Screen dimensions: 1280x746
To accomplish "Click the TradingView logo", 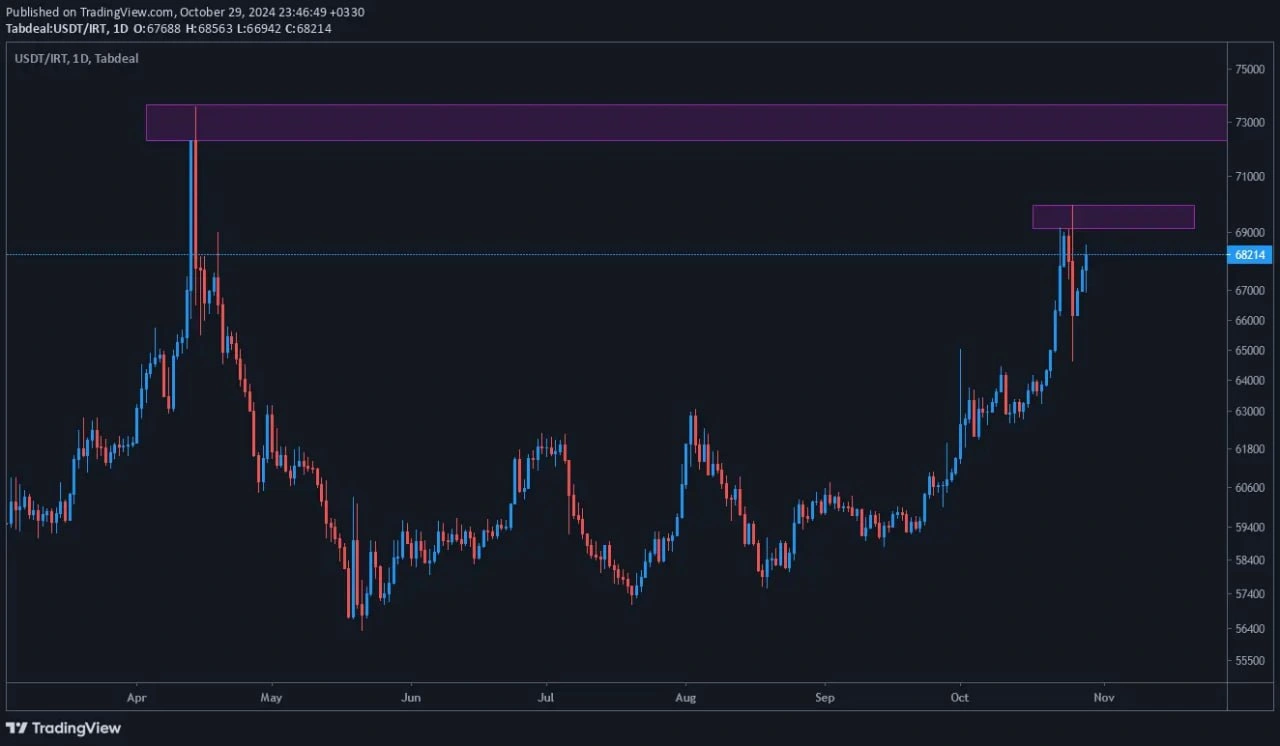I will point(63,728).
